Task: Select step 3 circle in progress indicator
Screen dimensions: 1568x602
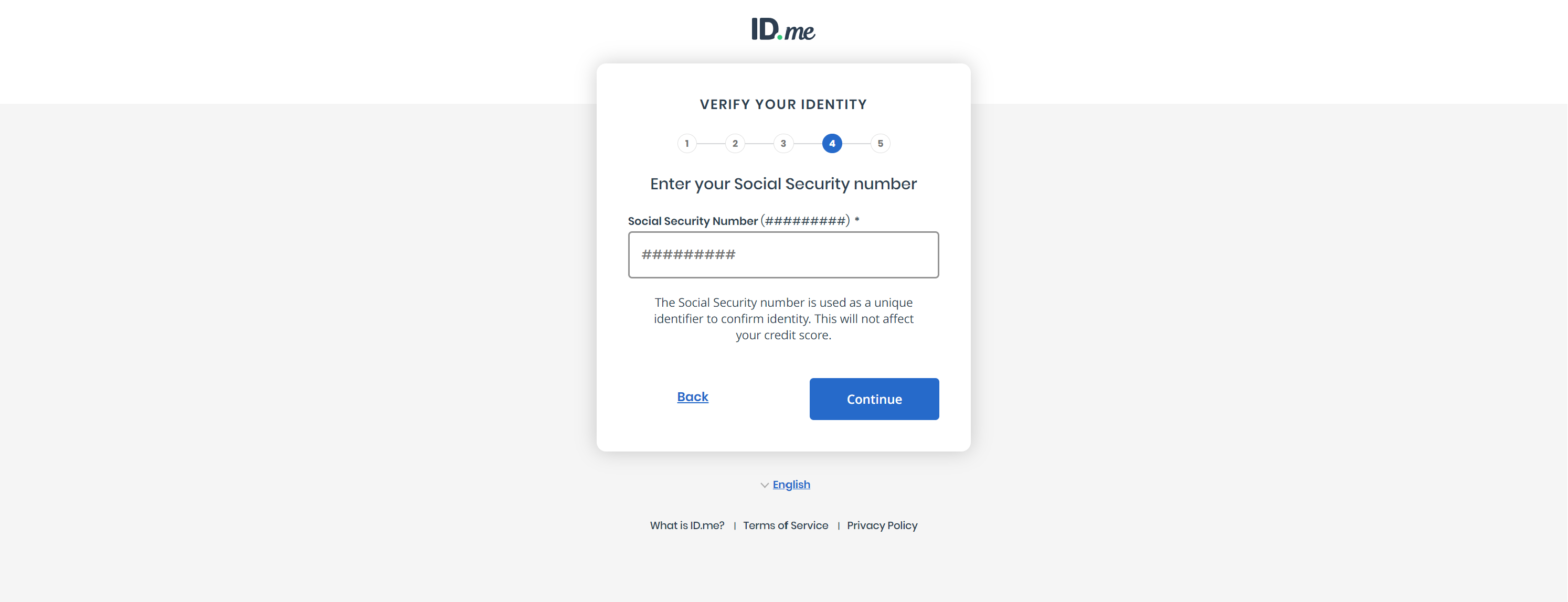Action: 783,144
